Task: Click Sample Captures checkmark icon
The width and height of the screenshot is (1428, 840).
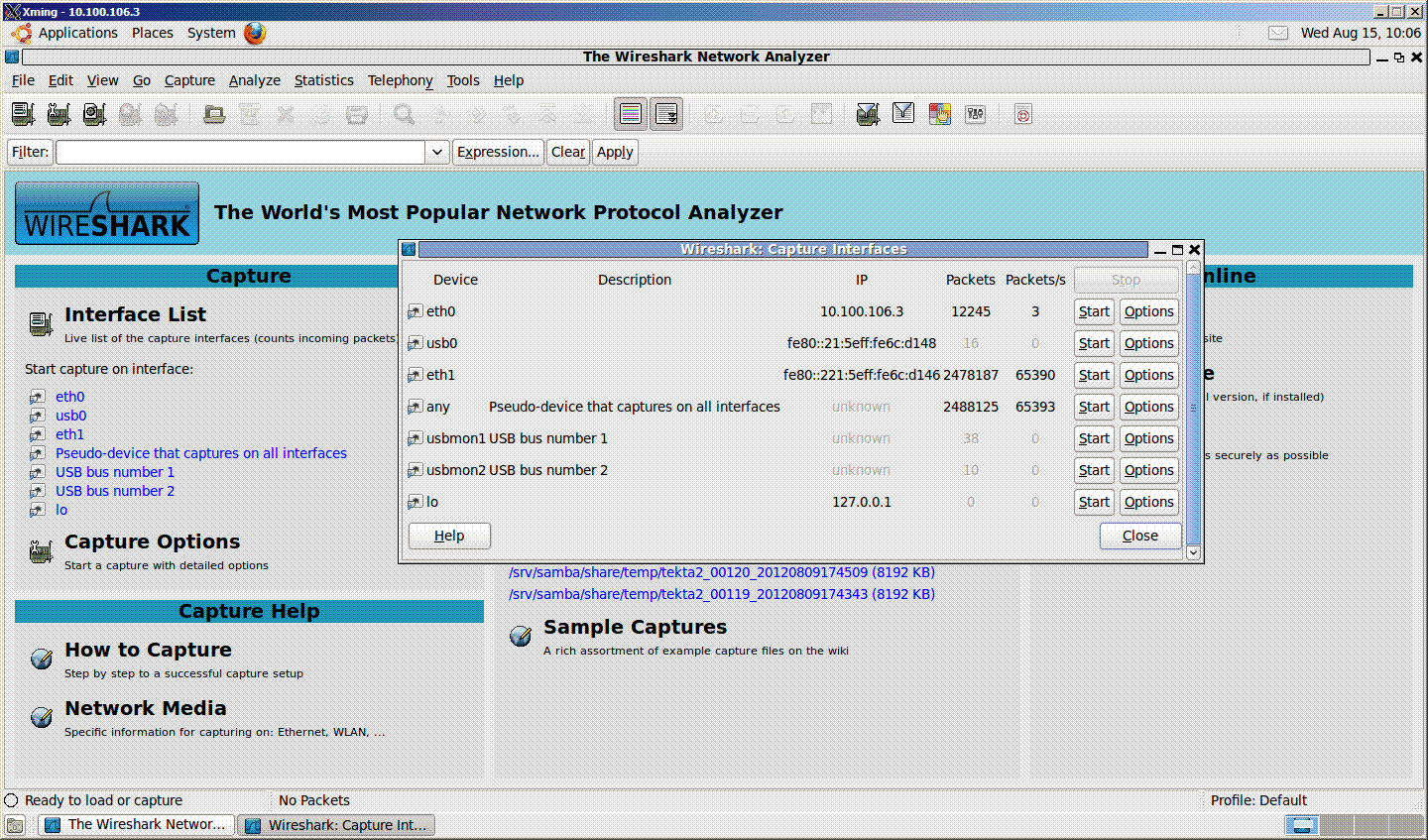Action: 520,636
